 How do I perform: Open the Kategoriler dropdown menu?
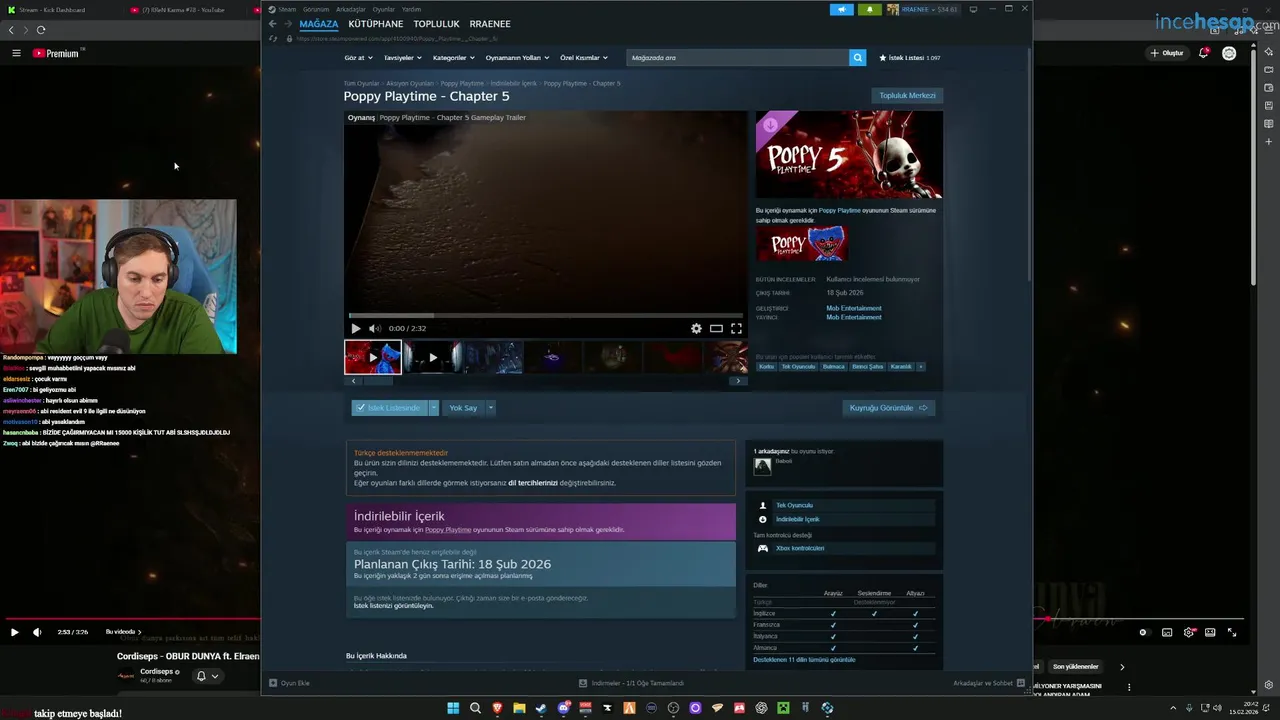[453, 58]
